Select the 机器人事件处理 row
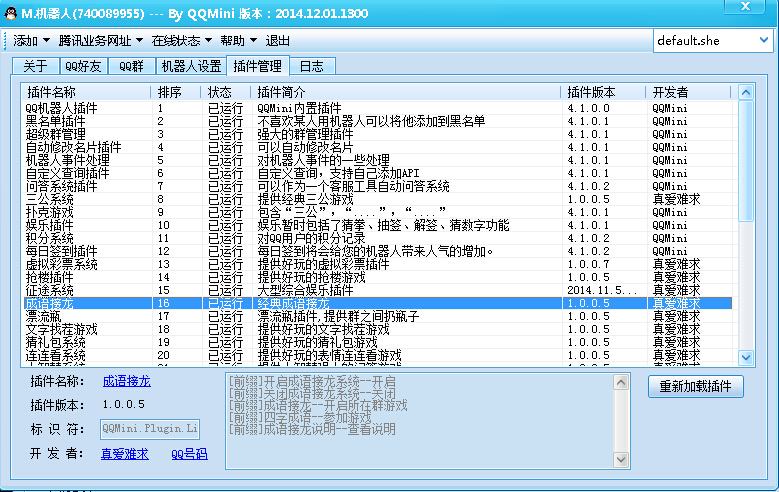Viewport: 779px width, 492px height. click(378, 160)
